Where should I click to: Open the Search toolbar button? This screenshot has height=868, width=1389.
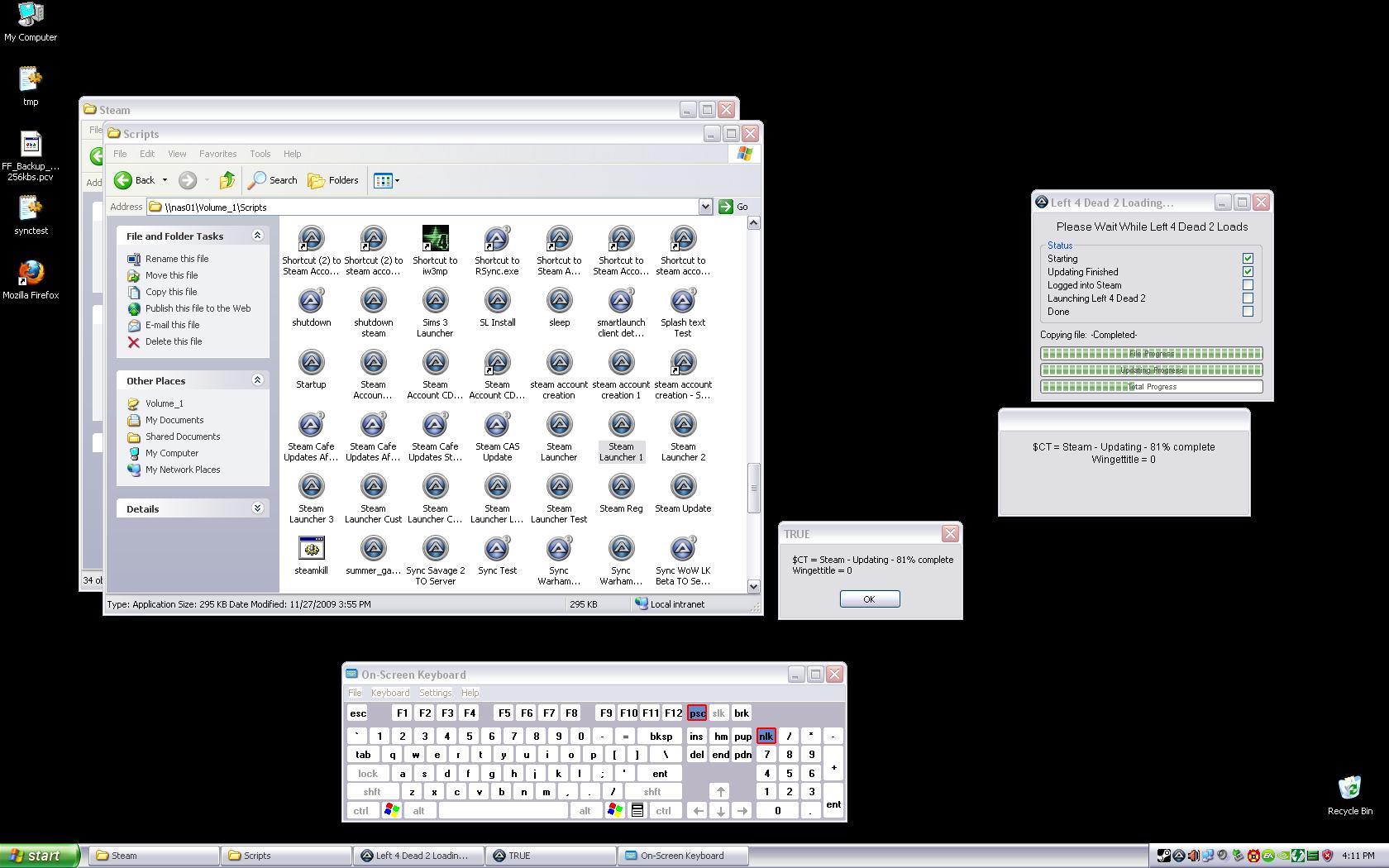point(273,180)
